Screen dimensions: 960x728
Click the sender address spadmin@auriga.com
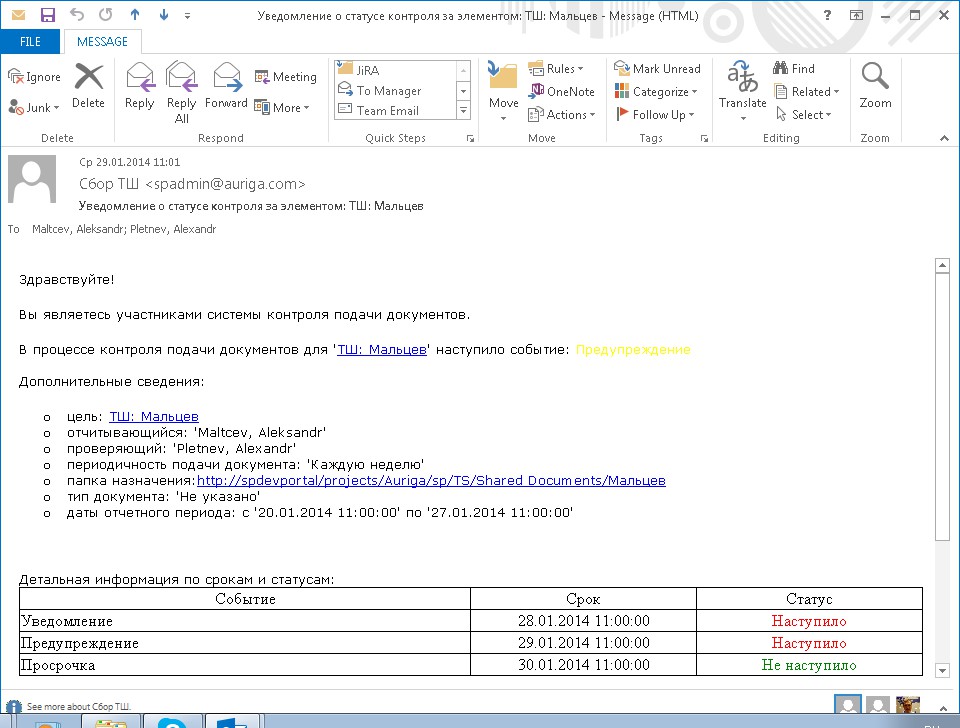click(225, 184)
